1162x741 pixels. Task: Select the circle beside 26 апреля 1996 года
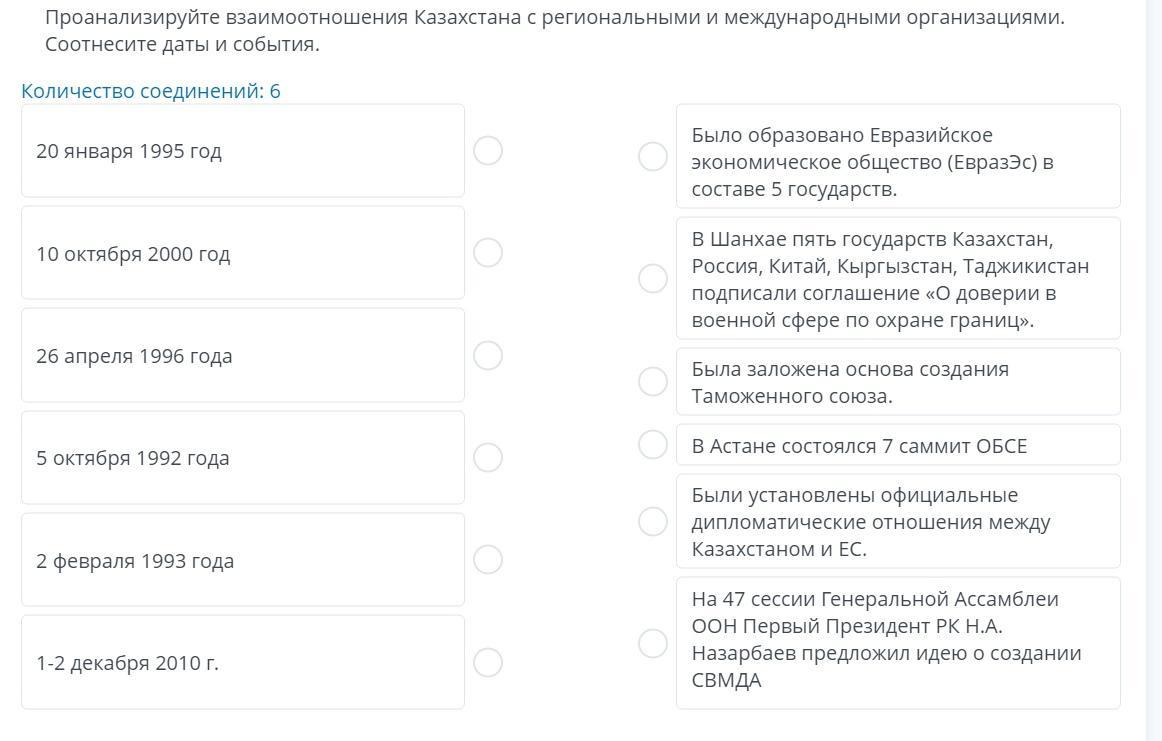488,355
